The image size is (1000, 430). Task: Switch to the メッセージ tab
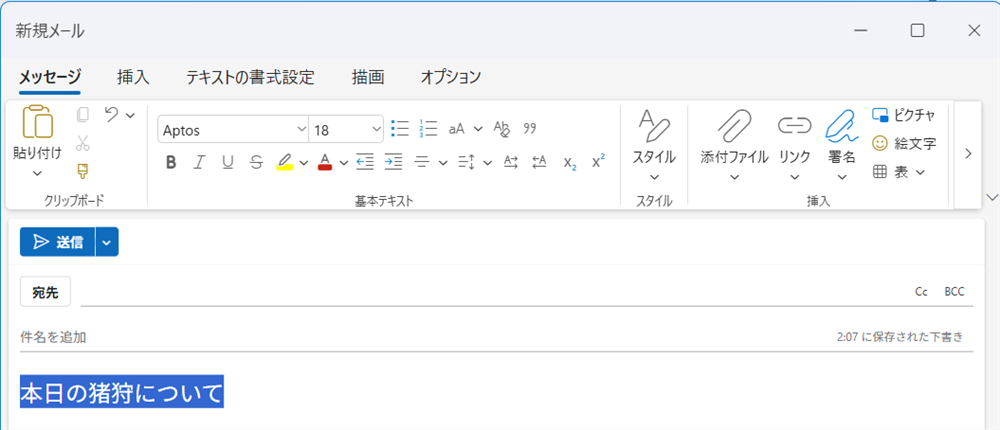tap(50, 77)
